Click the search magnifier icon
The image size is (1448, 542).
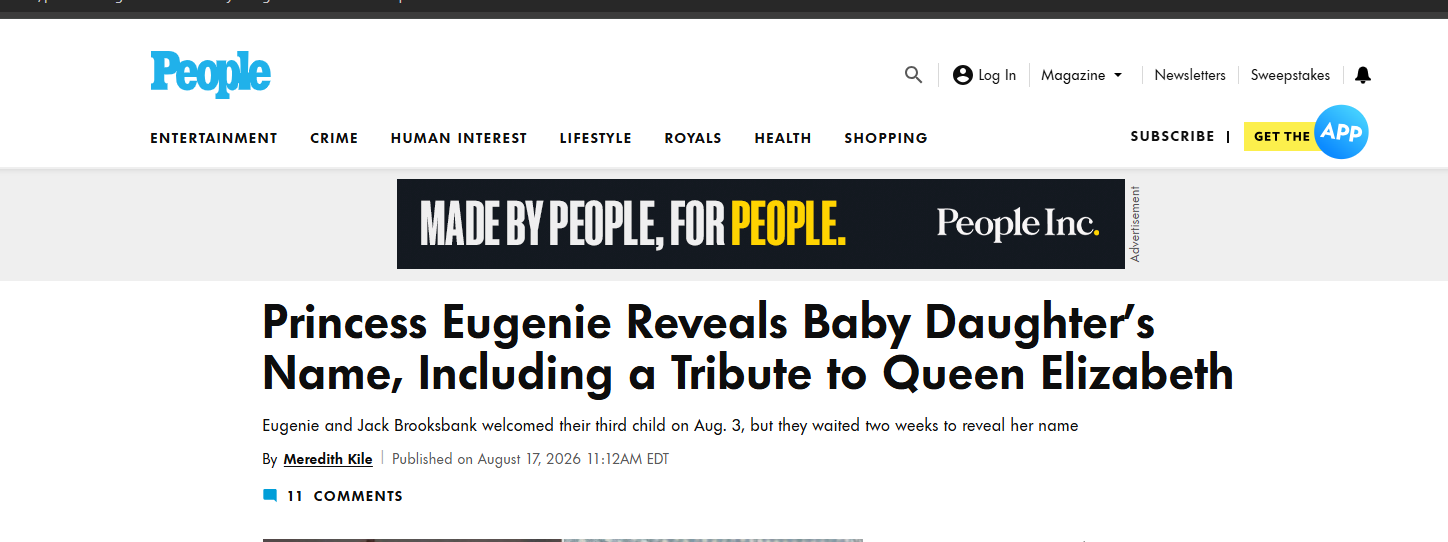pos(913,75)
